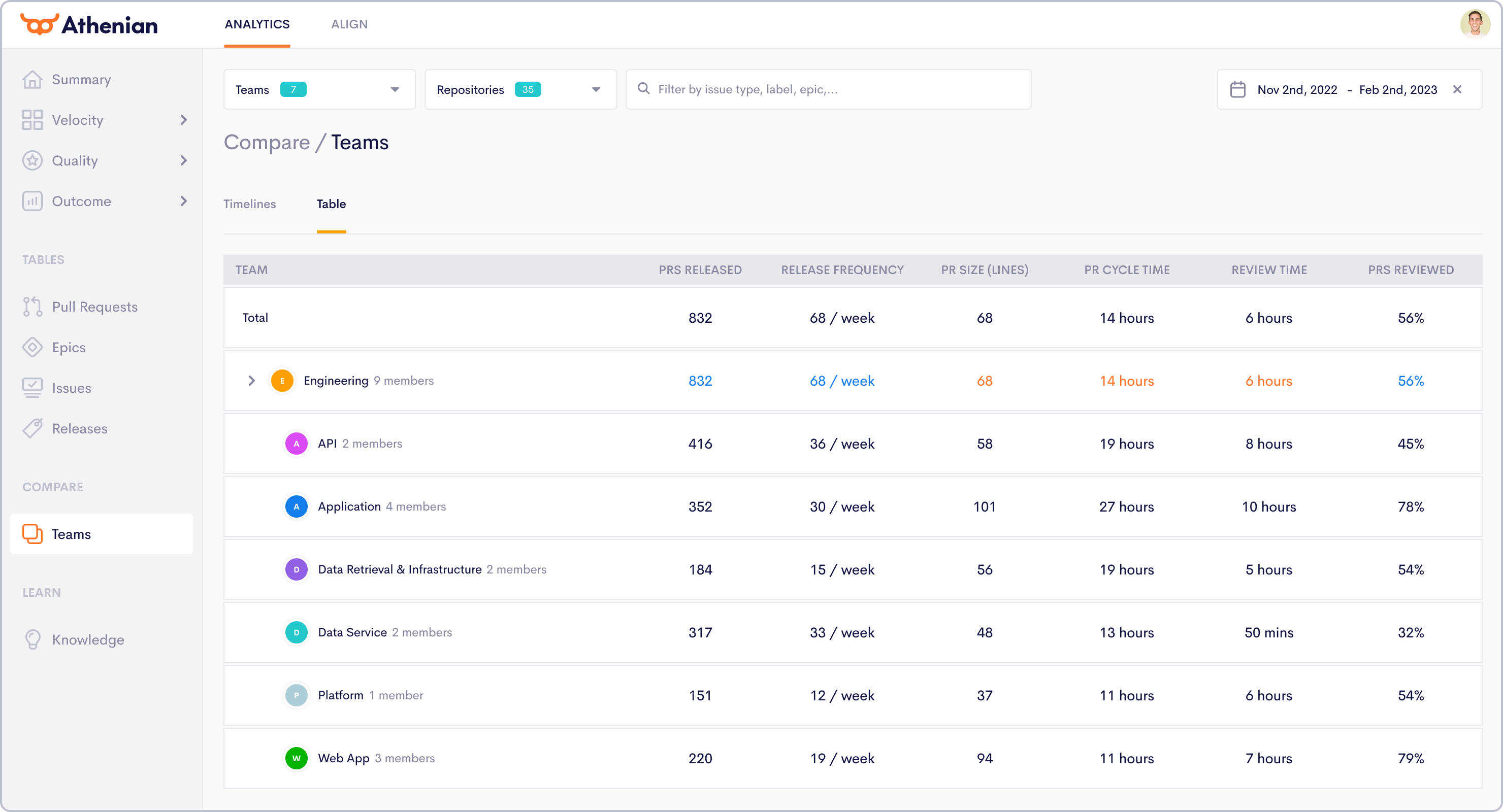Viewport: 1503px width, 812px height.
Task: Clear the date range with X
Action: (x=1457, y=90)
